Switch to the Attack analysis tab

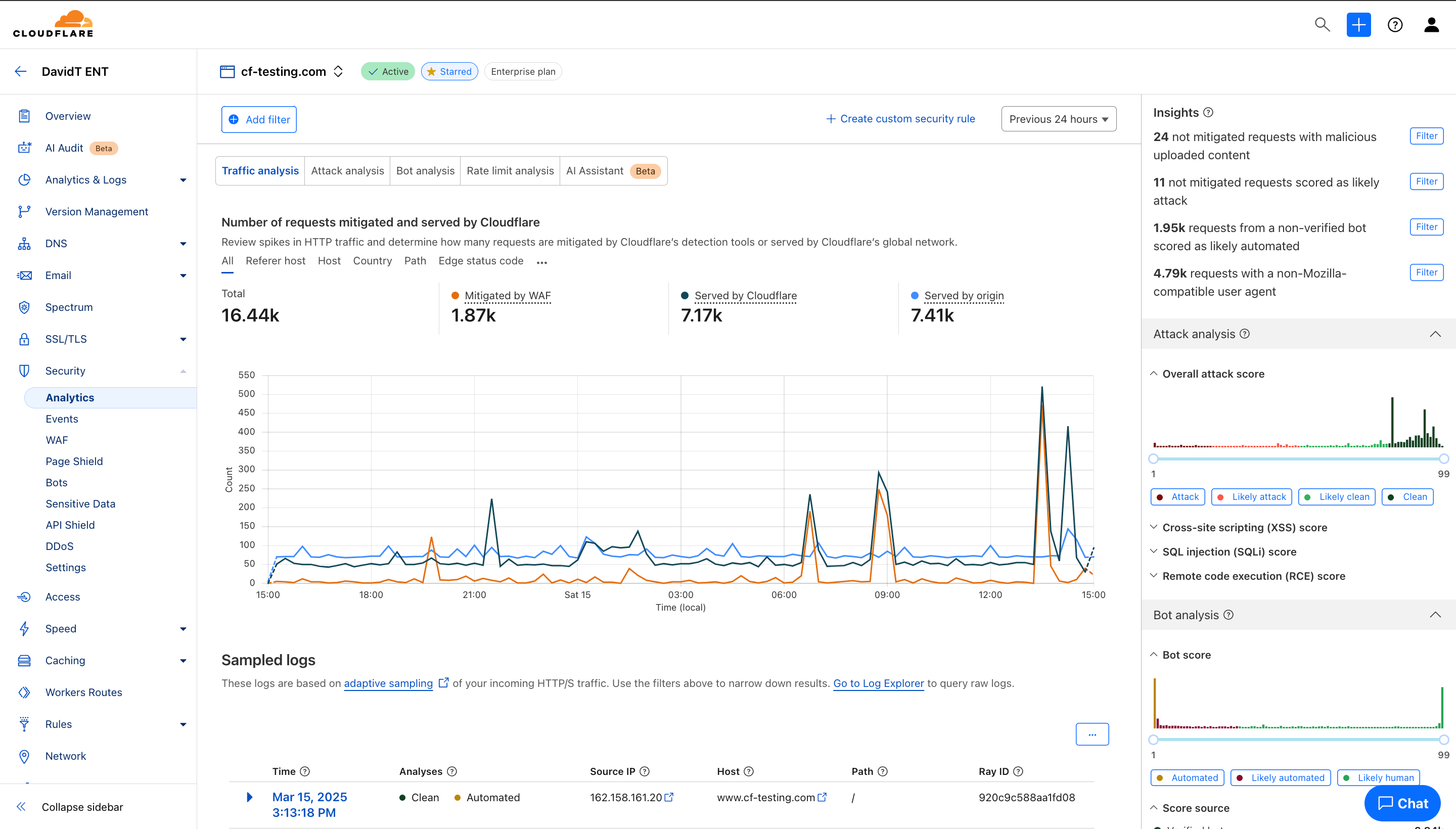347,170
